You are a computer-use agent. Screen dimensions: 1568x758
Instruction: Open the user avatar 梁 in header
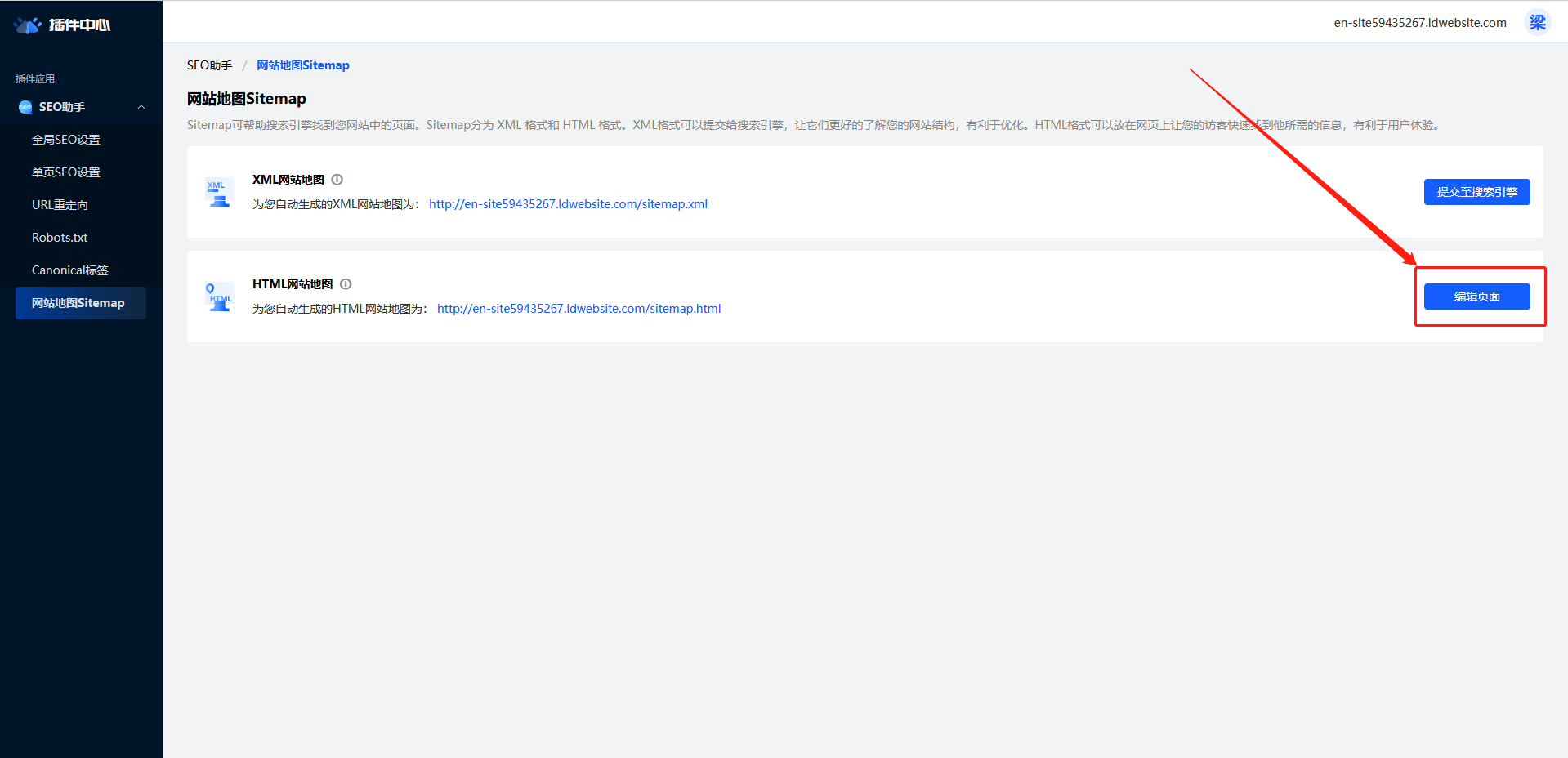tap(1537, 22)
